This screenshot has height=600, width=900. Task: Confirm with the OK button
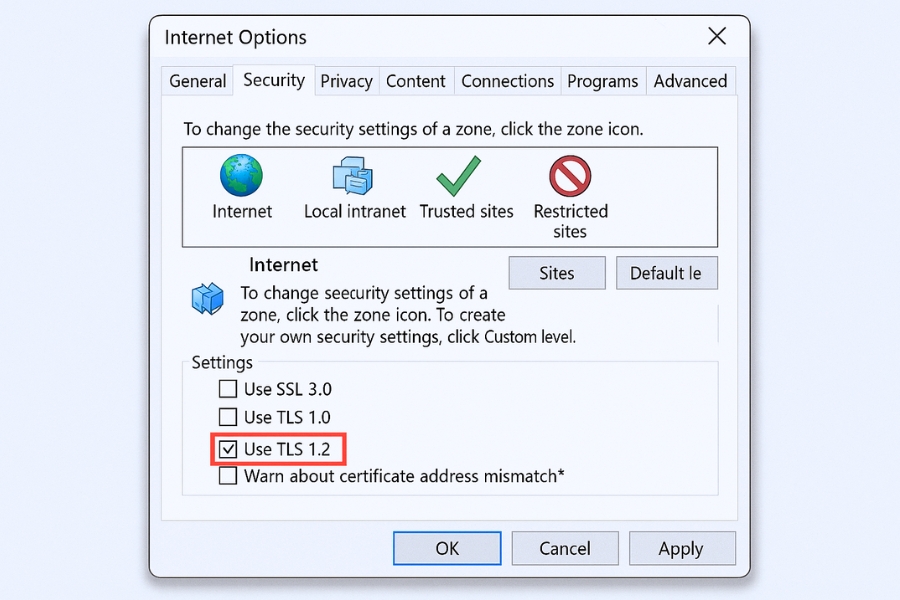coord(447,548)
